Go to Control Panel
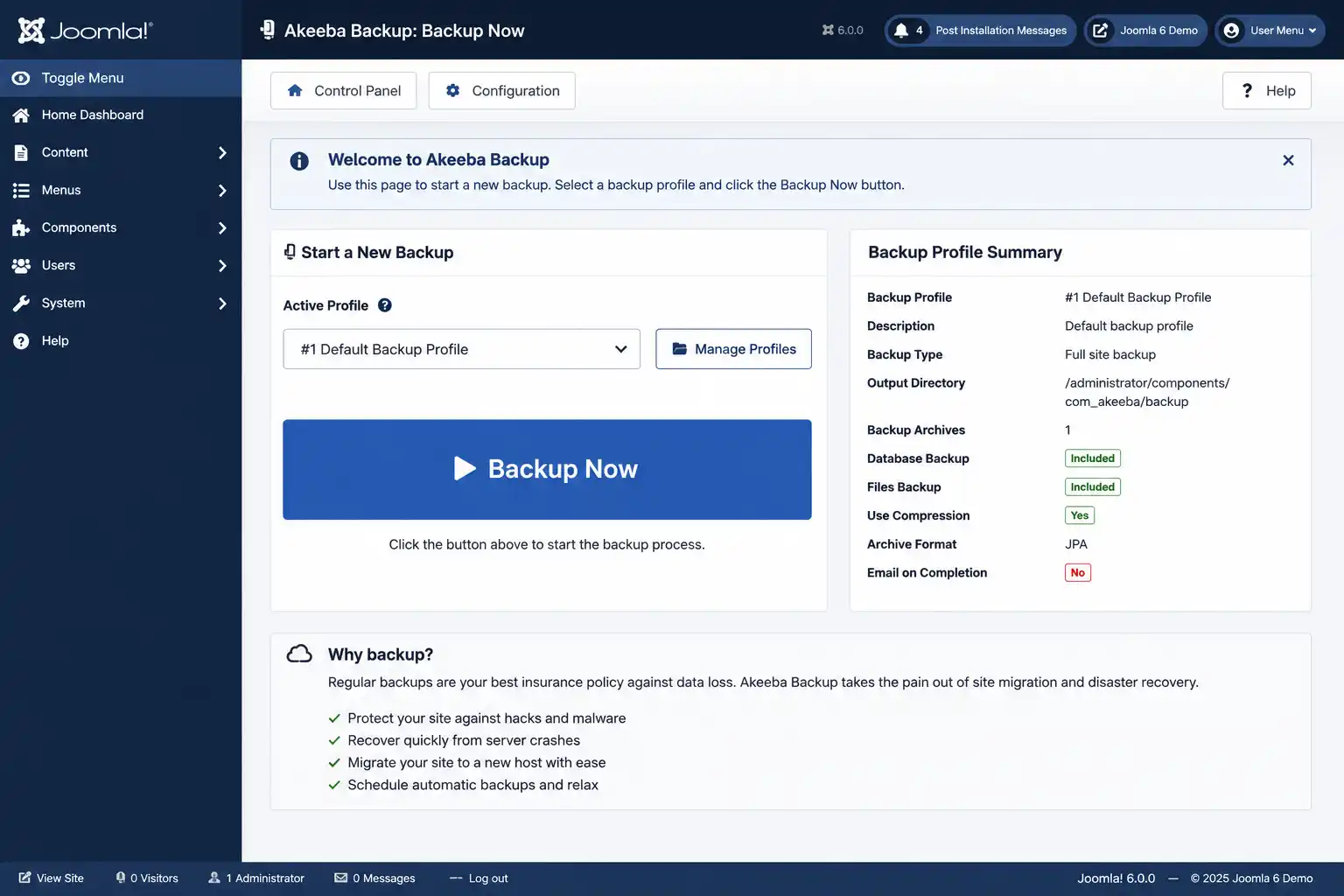The width and height of the screenshot is (1344, 896). point(344,91)
